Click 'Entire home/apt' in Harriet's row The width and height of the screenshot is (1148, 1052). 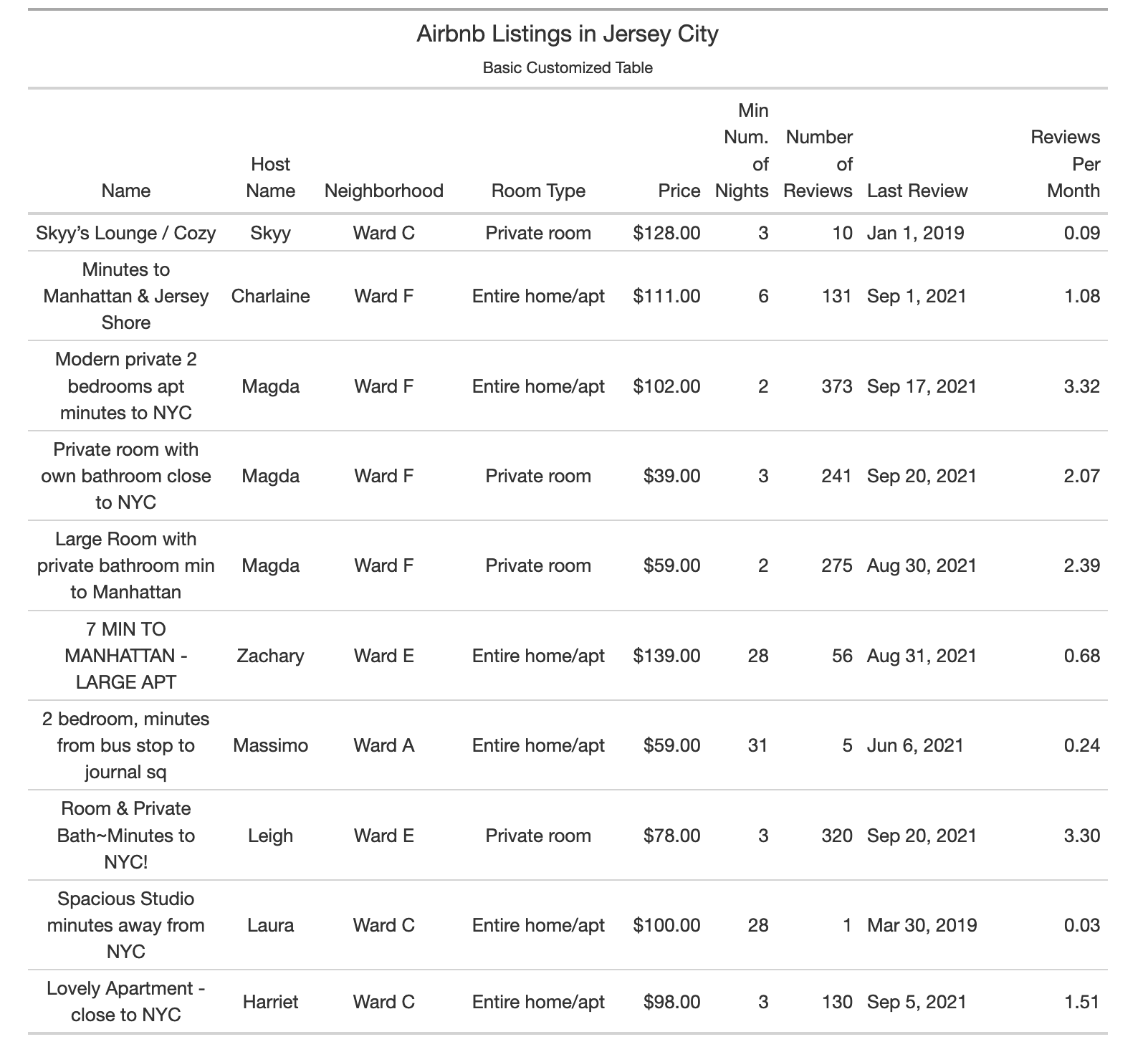click(538, 1002)
